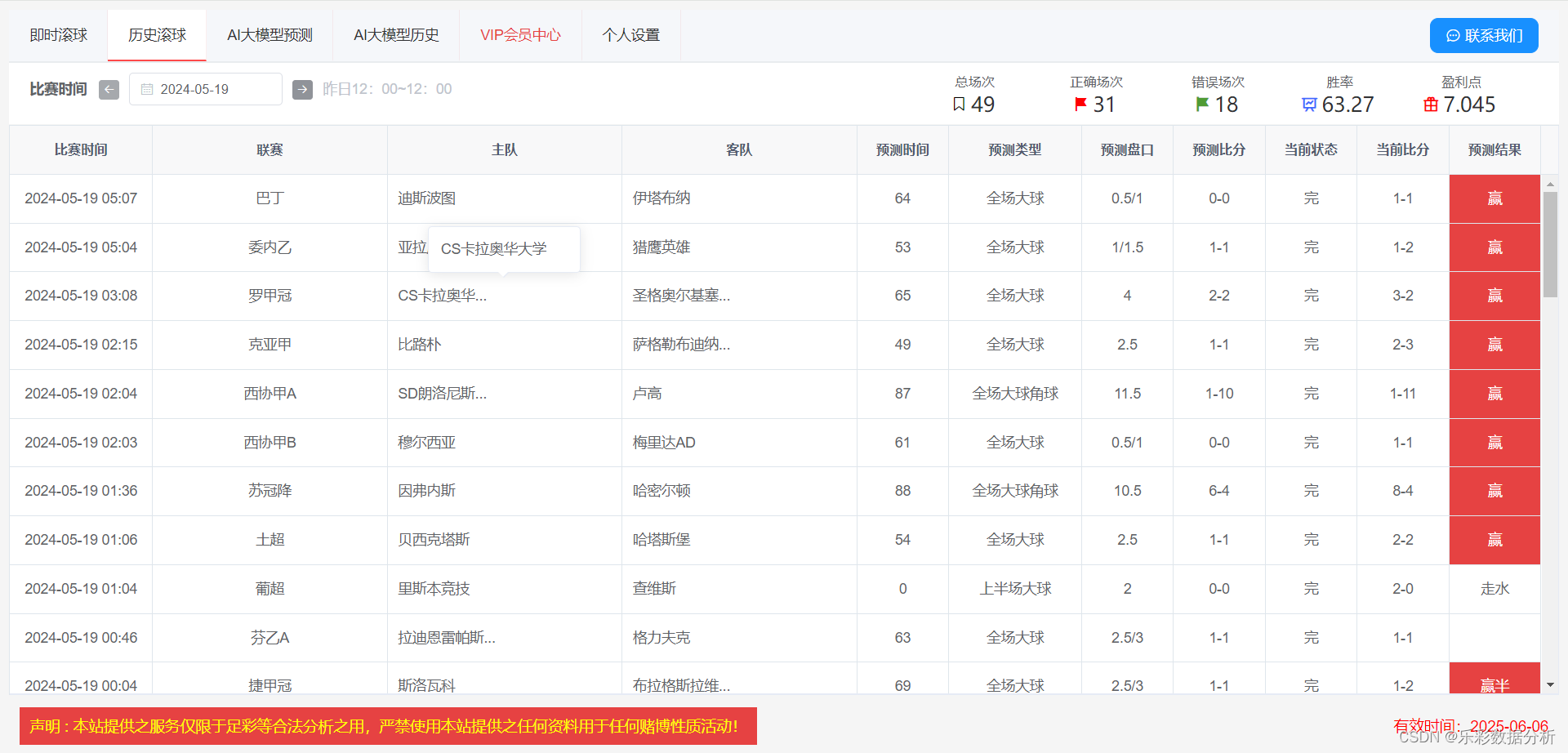The height and width of the screenshot is (753, 1568).
Task: Select the VIP会员中心 menu item
Action: 520,35
